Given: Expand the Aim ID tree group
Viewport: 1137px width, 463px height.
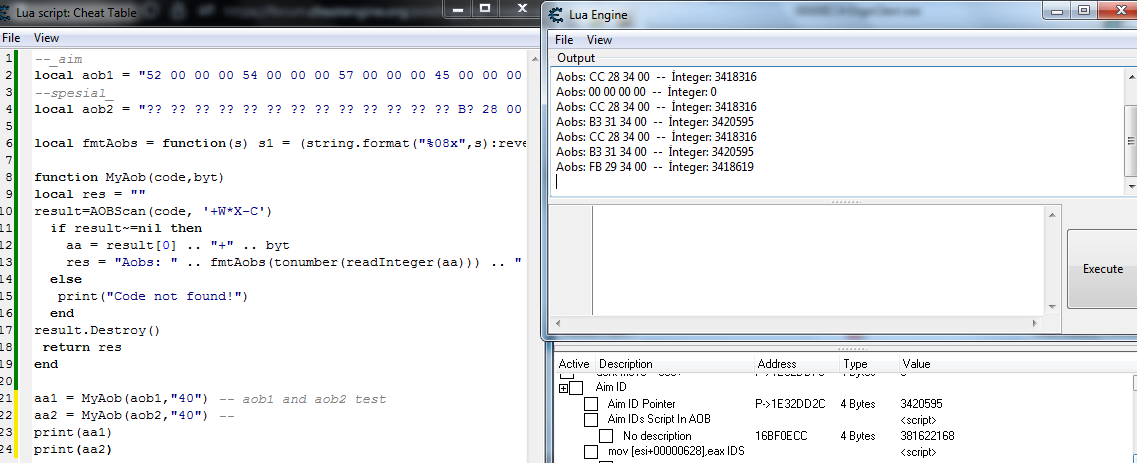Looking at the screenshot, I should coord(563,388).
